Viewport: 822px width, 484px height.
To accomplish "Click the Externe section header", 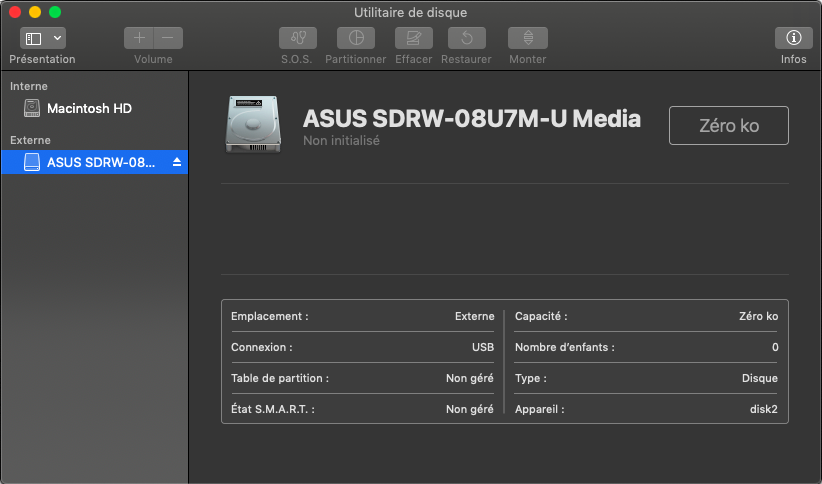I will click(x=30, y=140).
